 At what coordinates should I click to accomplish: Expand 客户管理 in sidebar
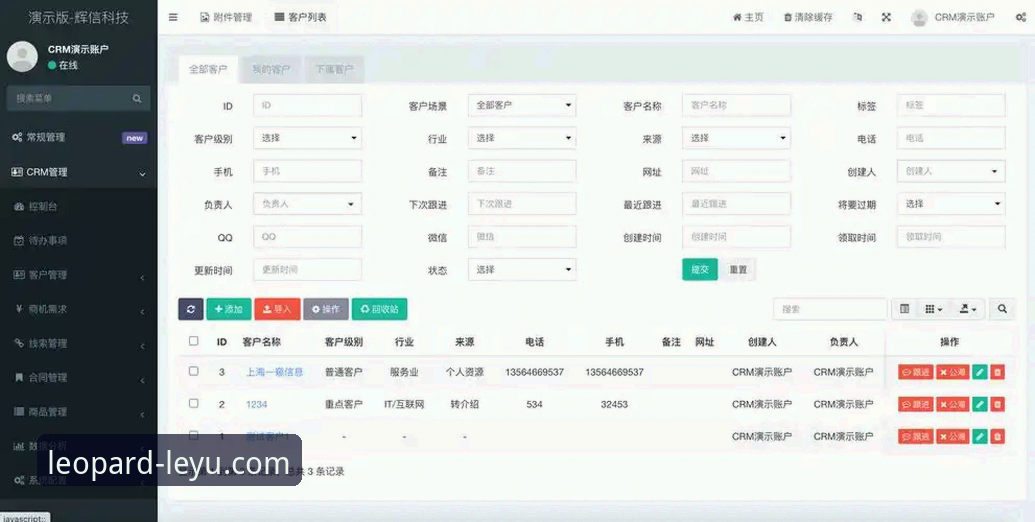click(79, 275)
